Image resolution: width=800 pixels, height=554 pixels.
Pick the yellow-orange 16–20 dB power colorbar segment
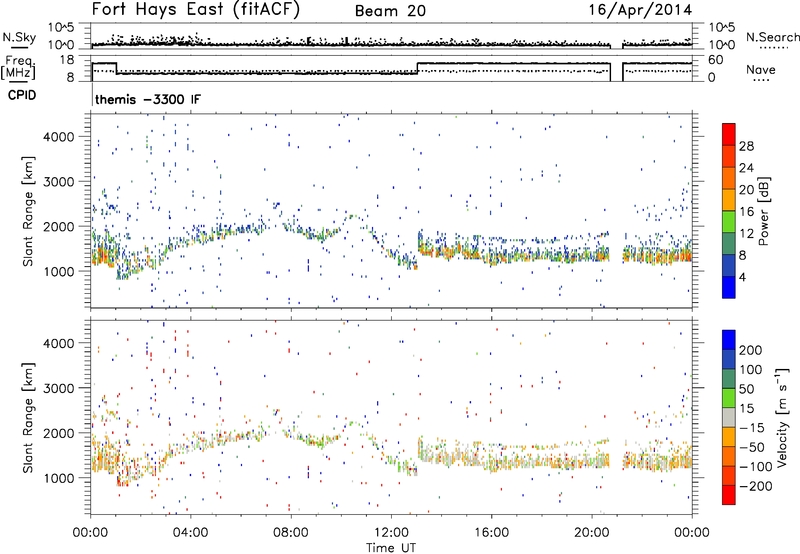pyautogui.click(x=729, y=200)
